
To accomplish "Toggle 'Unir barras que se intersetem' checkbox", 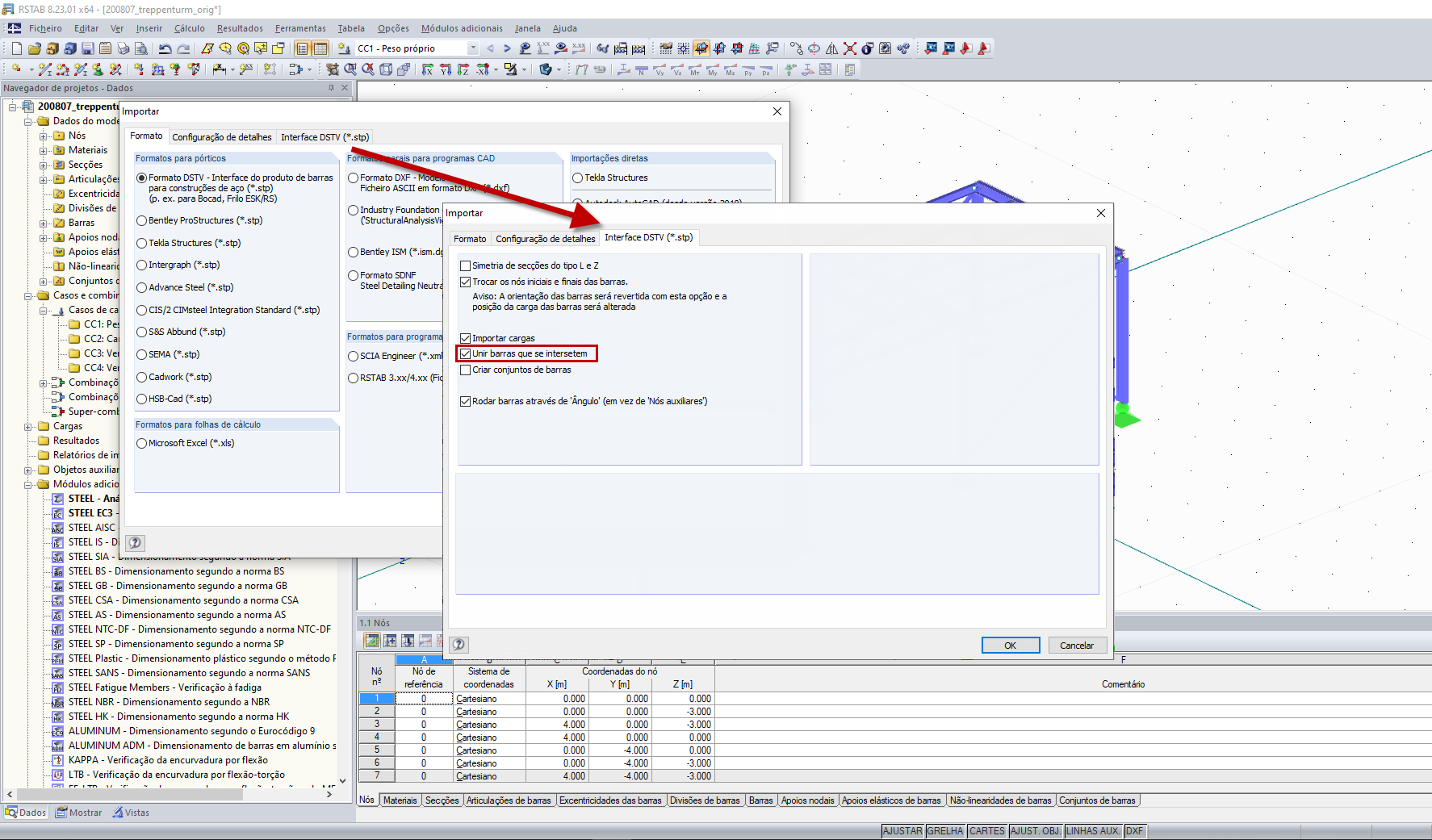I will tap(465, 353).
